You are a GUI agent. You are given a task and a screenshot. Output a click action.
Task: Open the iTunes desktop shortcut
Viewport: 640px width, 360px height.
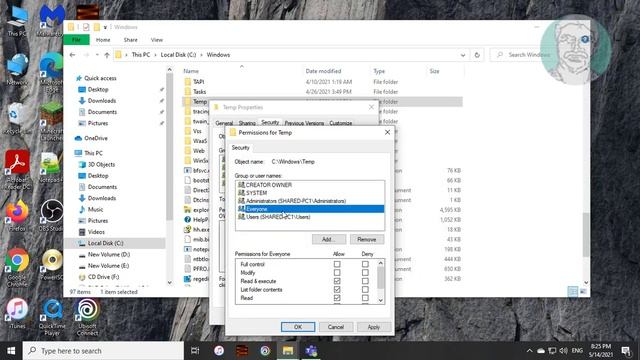point(17,313)
